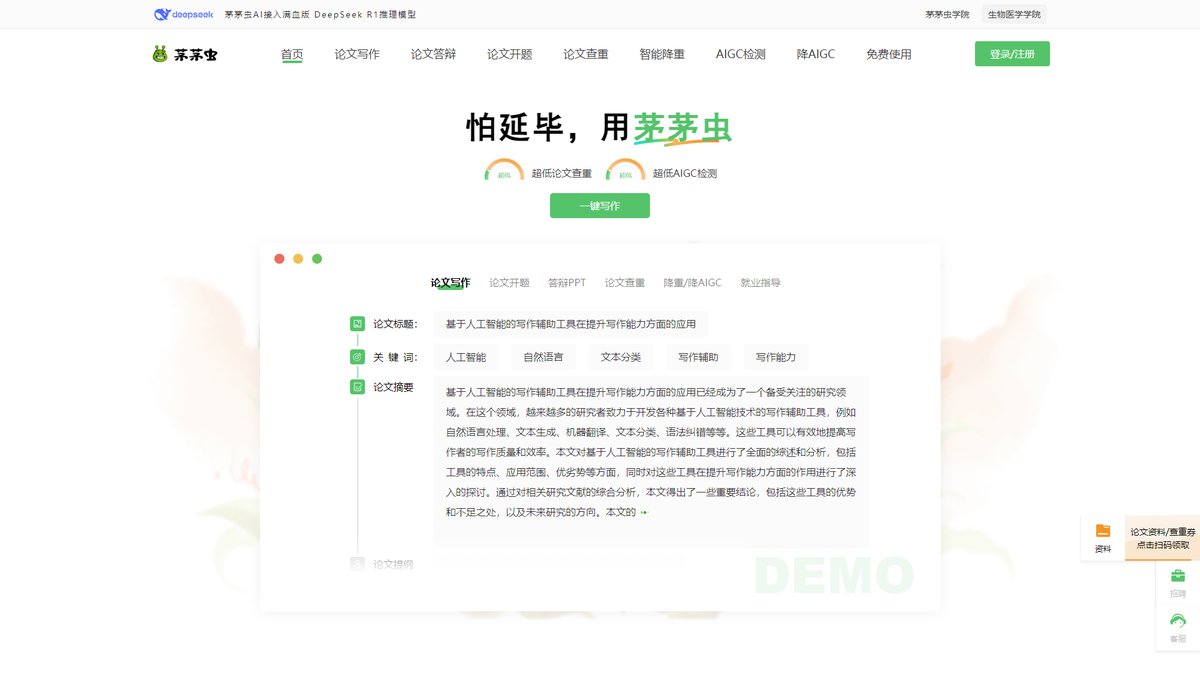Open 论文开题 in the top navigation
Viewport: 1200px width, 675px height.
(x=509, y=54)
